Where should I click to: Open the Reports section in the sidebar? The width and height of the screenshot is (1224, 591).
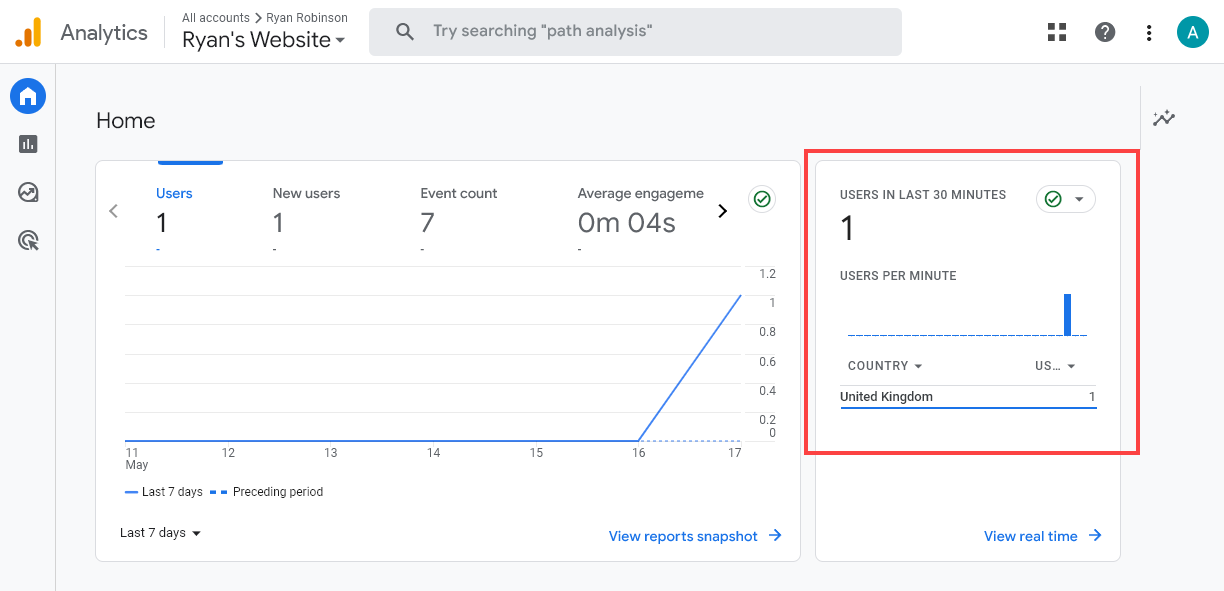[27, 143]
